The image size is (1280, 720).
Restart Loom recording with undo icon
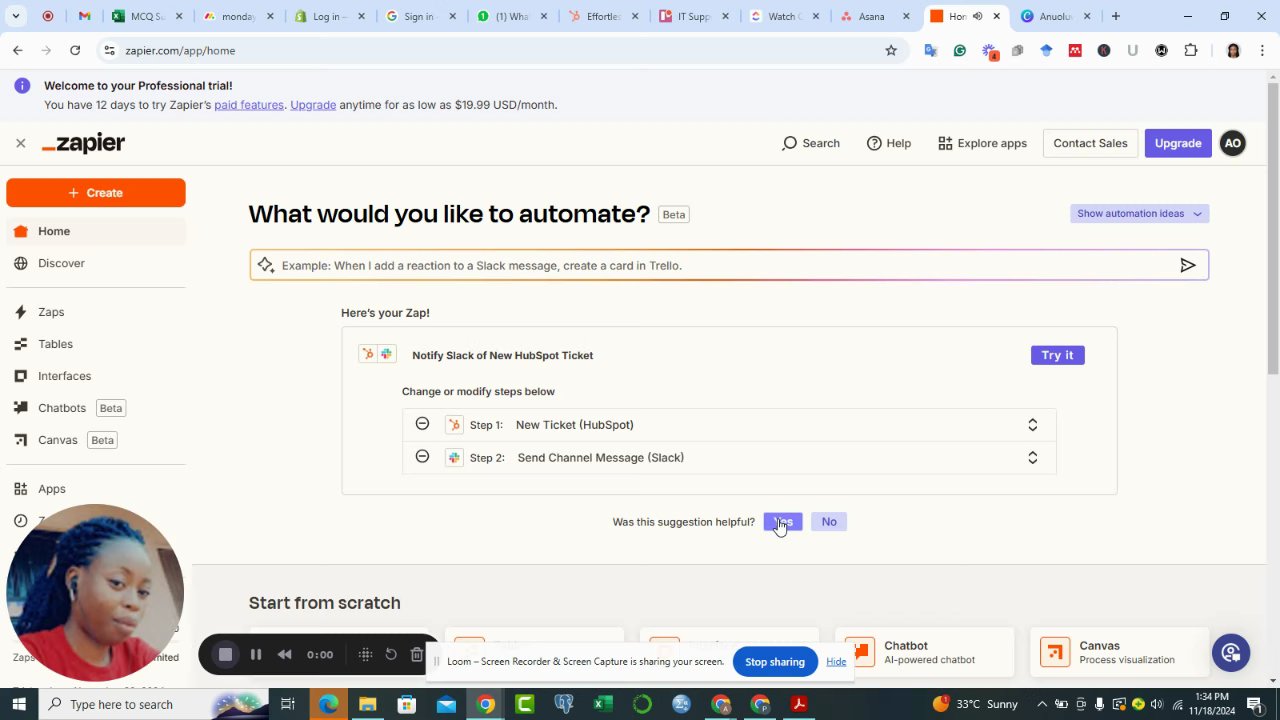tap(391, 655)
